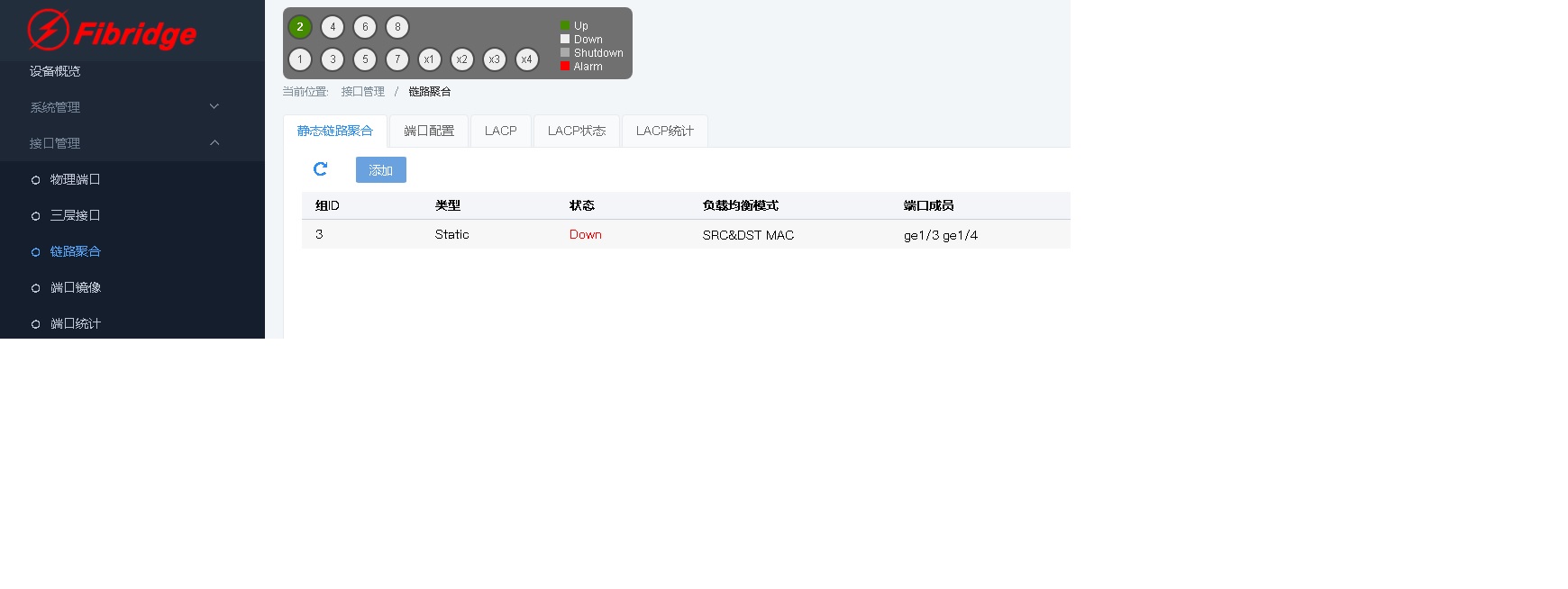Viewport: 1568px width, 589px height.
Task: Click the refresh icon above the table
Action: point(320,169)
